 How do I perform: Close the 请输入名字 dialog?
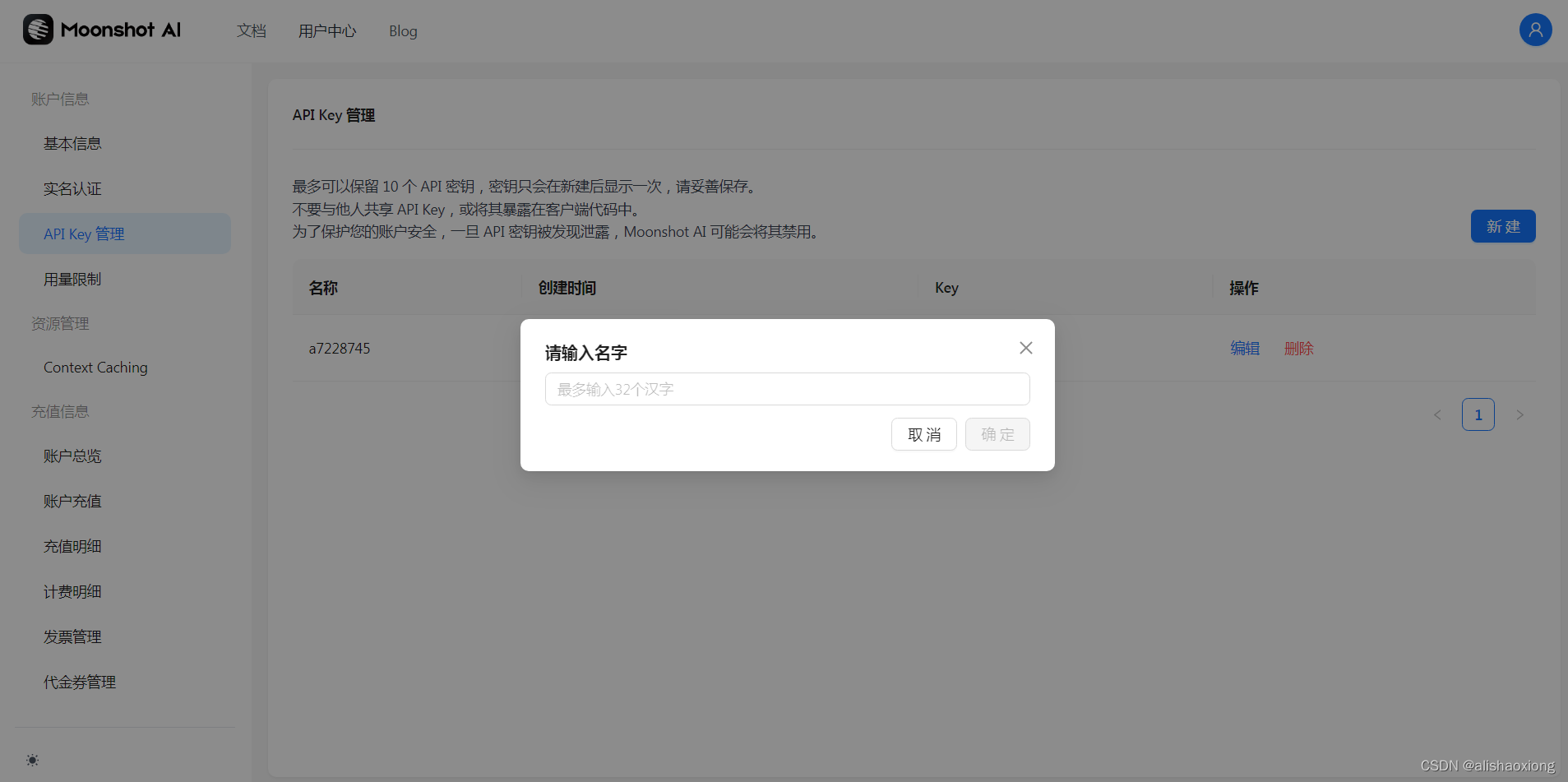point(1025,348)
